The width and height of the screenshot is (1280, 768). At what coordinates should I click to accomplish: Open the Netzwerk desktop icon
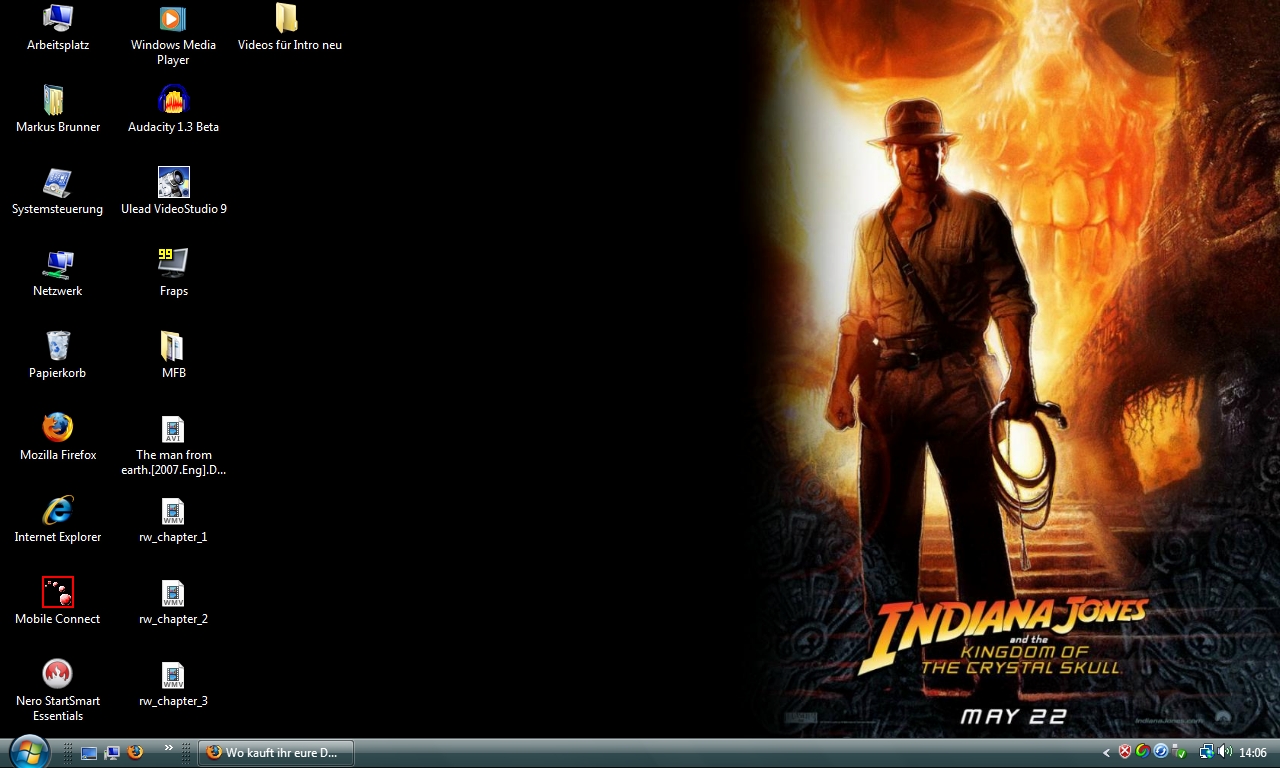(x=58, y=264)
